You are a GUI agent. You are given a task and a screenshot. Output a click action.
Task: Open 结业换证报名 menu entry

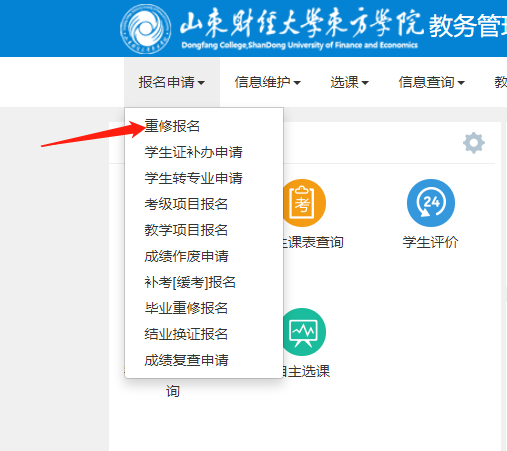click(186, 334)
